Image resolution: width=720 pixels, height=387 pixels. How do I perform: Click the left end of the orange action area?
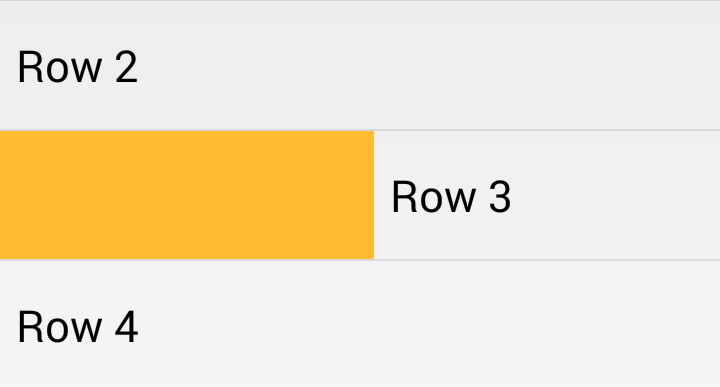[x=4, y=195]
